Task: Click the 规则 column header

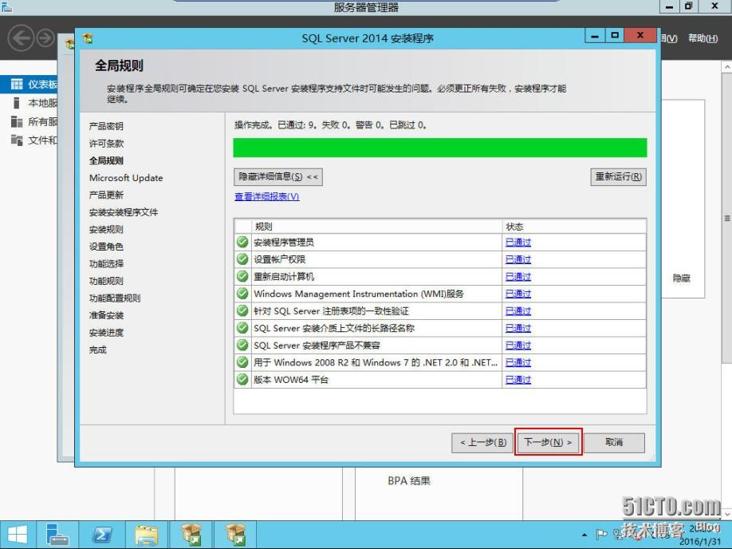Action: [376, 226]
